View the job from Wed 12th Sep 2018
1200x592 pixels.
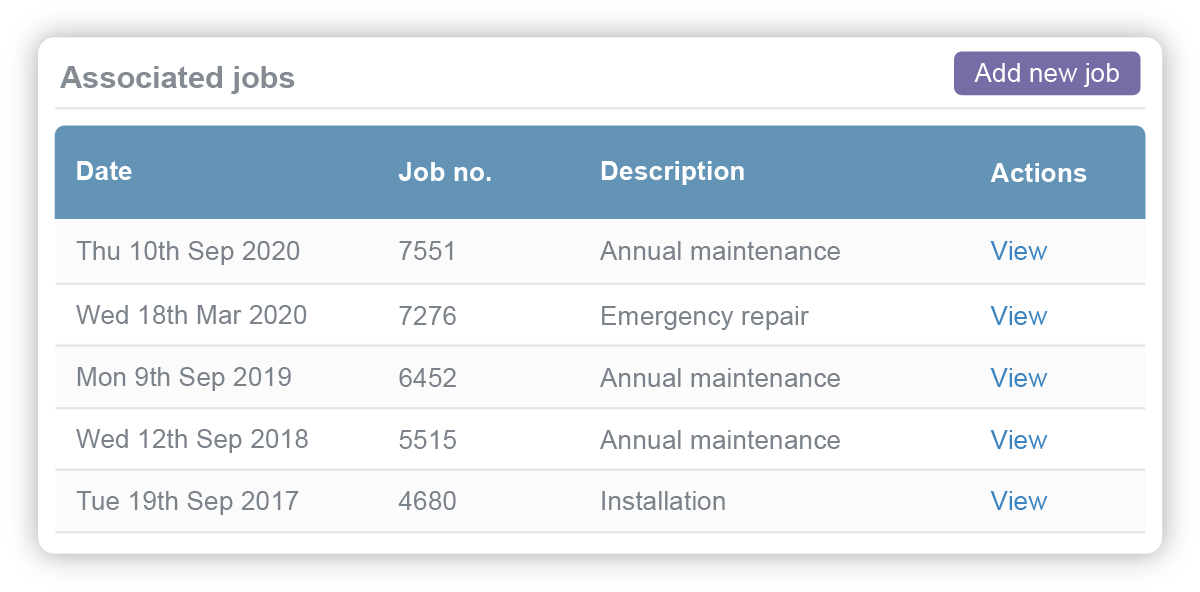tap(1018, 440)
